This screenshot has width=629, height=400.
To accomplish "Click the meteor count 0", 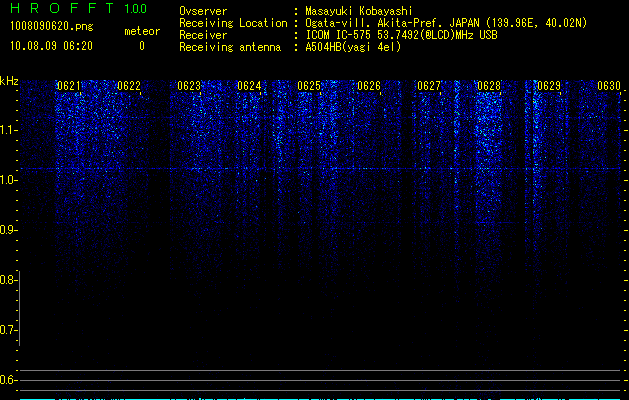I will coord(142,46).
